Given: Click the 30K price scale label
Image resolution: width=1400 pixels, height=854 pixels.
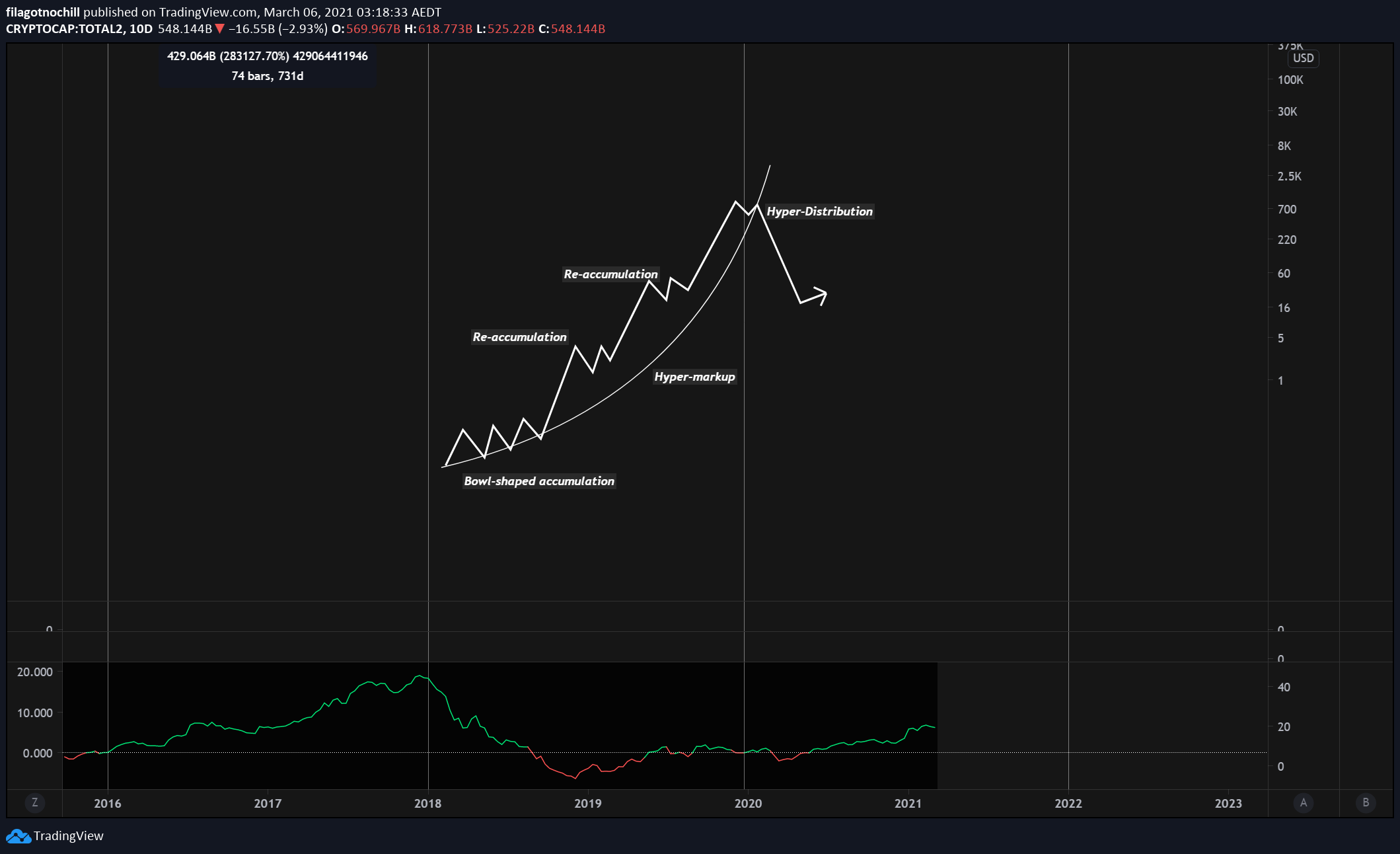Looking at the screenshot, I should [x=1287, y=112].
